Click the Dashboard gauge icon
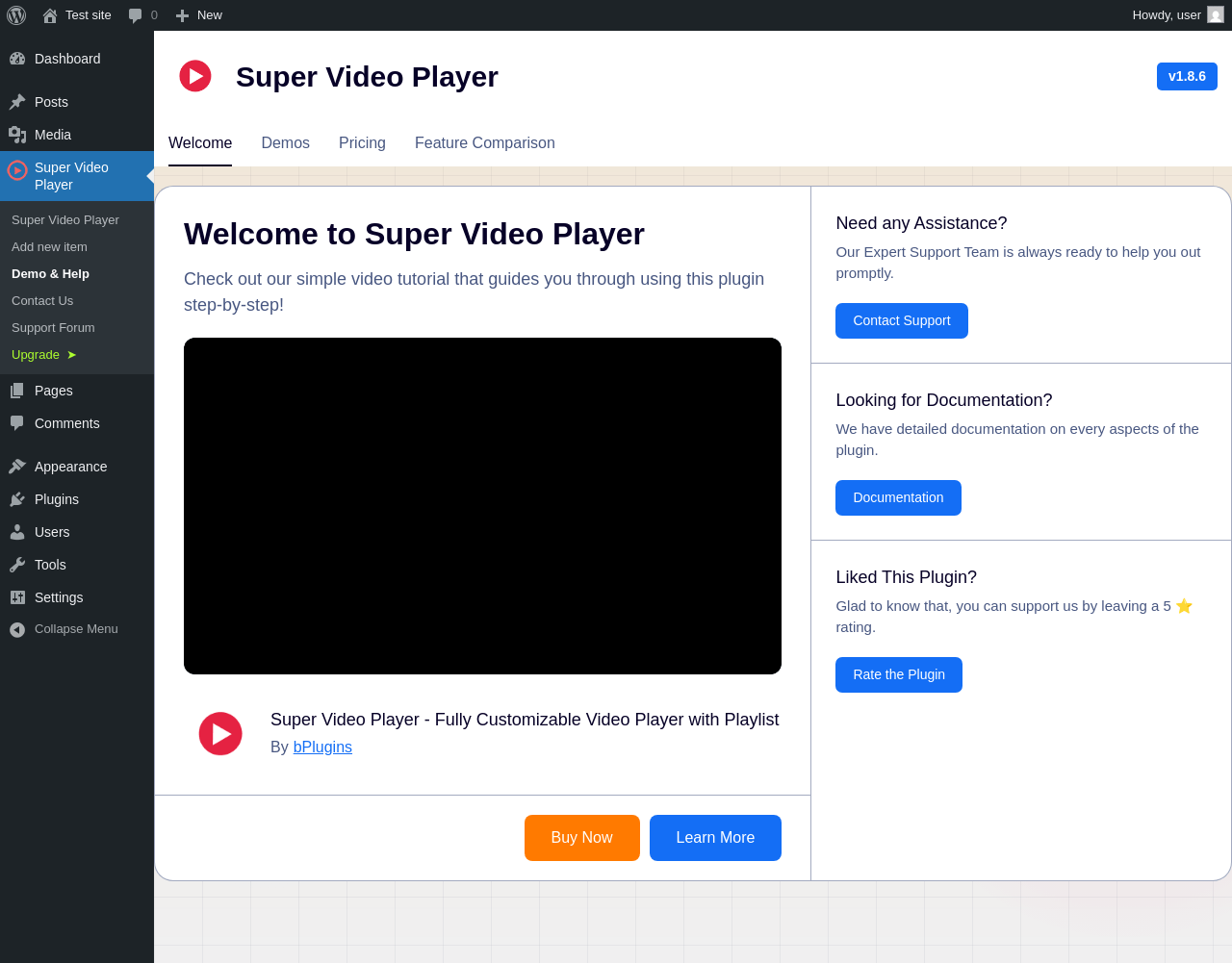 (x=17, y=59)
